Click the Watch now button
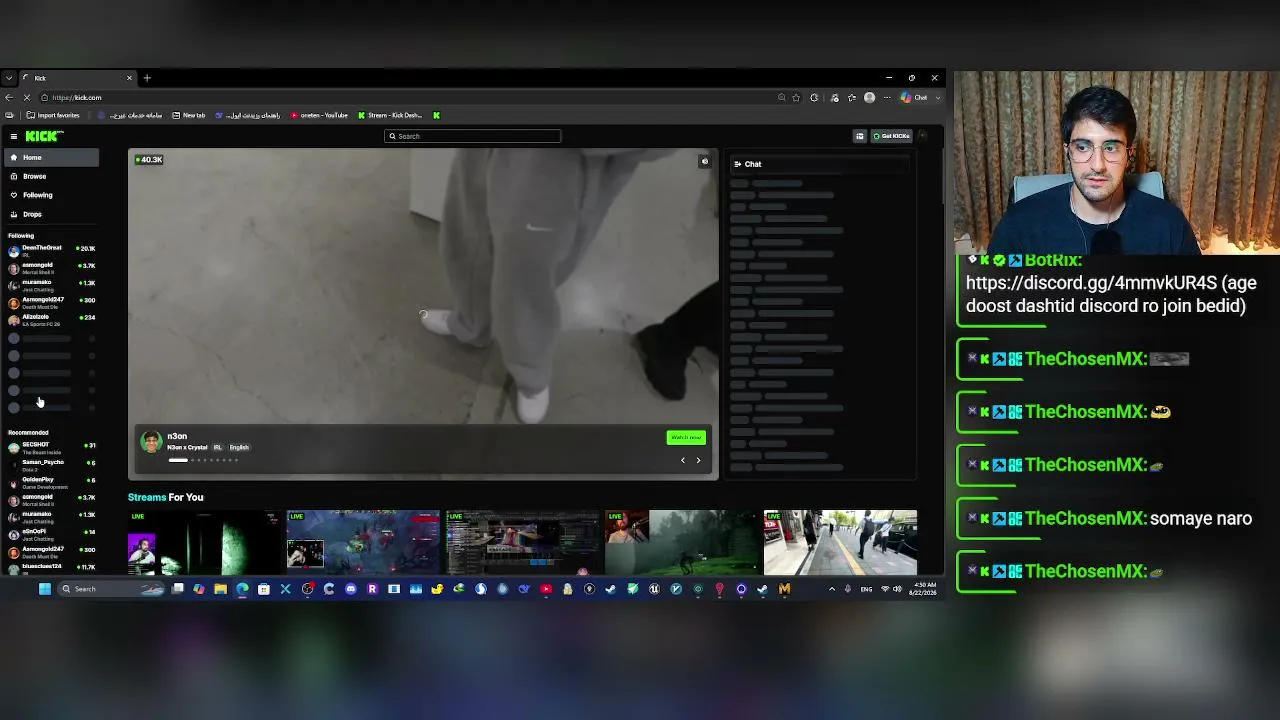The image size is (1280, 720). [686, 437]
